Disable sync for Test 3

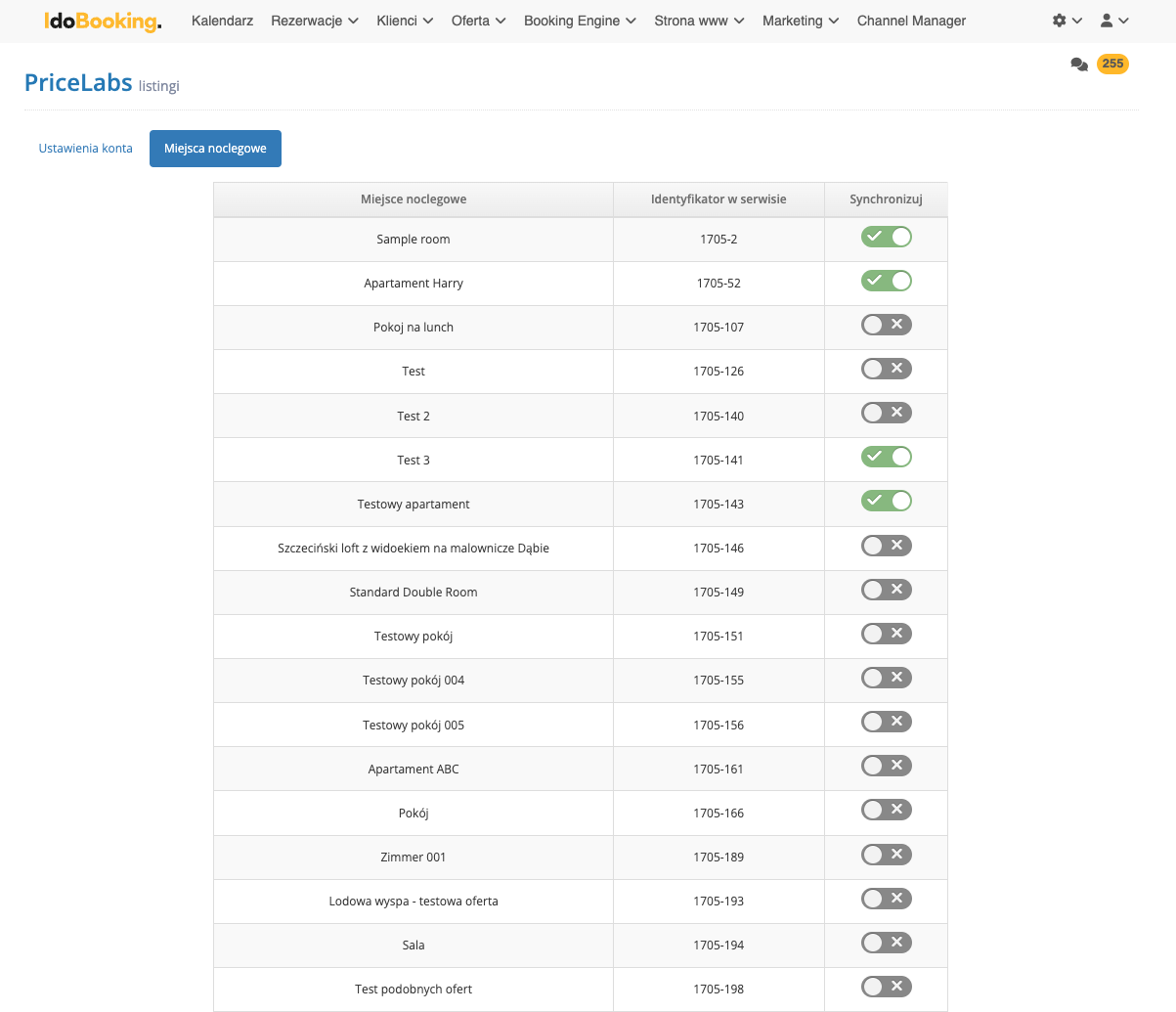[x=886, y=457]
